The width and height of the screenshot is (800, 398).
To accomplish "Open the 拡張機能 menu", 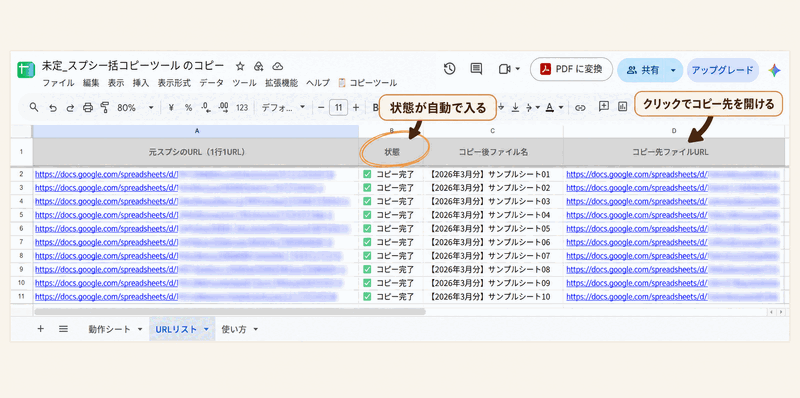I will pyautogui.click(x=281, y=83).
